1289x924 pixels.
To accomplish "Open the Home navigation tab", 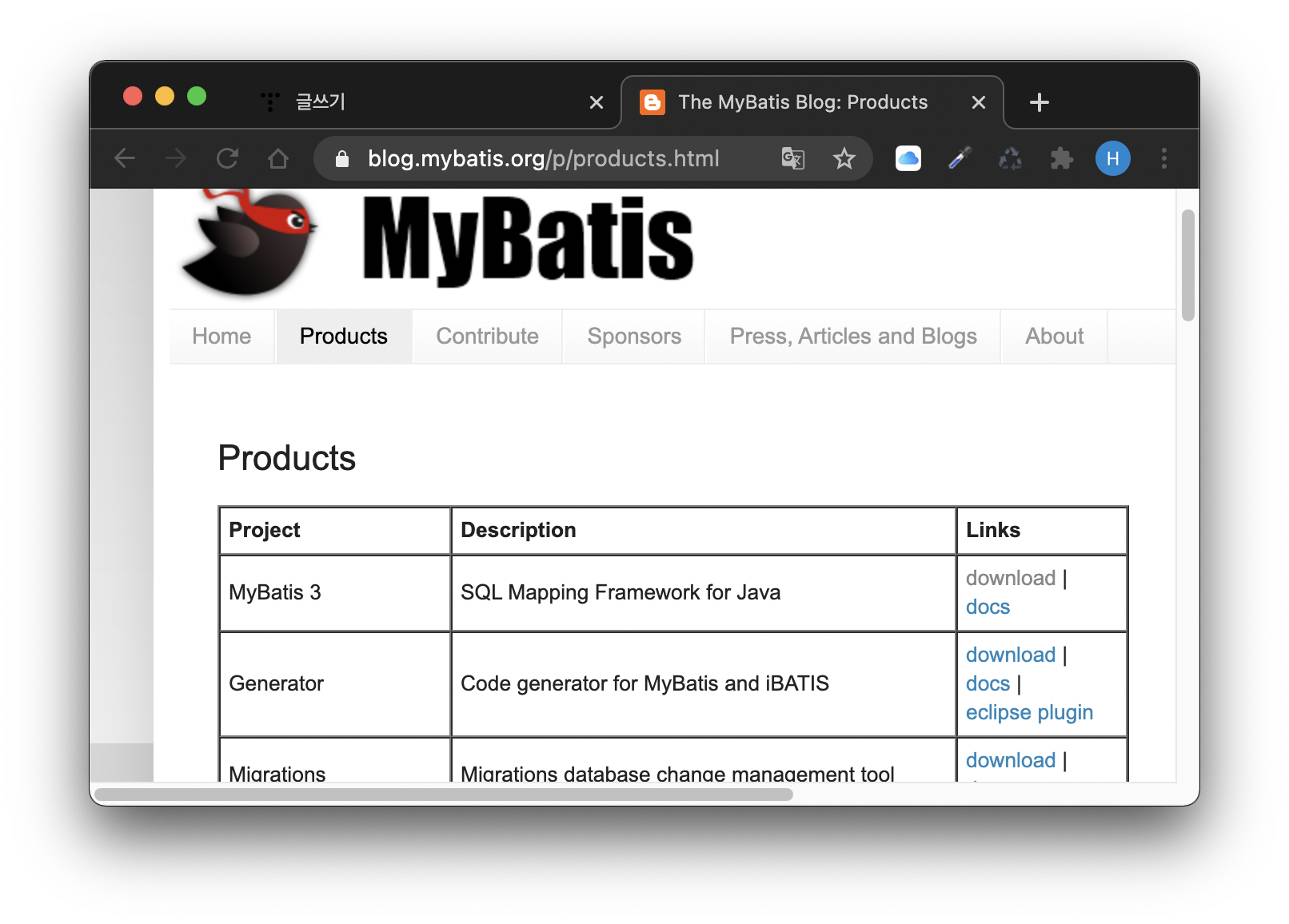I will pyautogui.click(x=221, y=337).
